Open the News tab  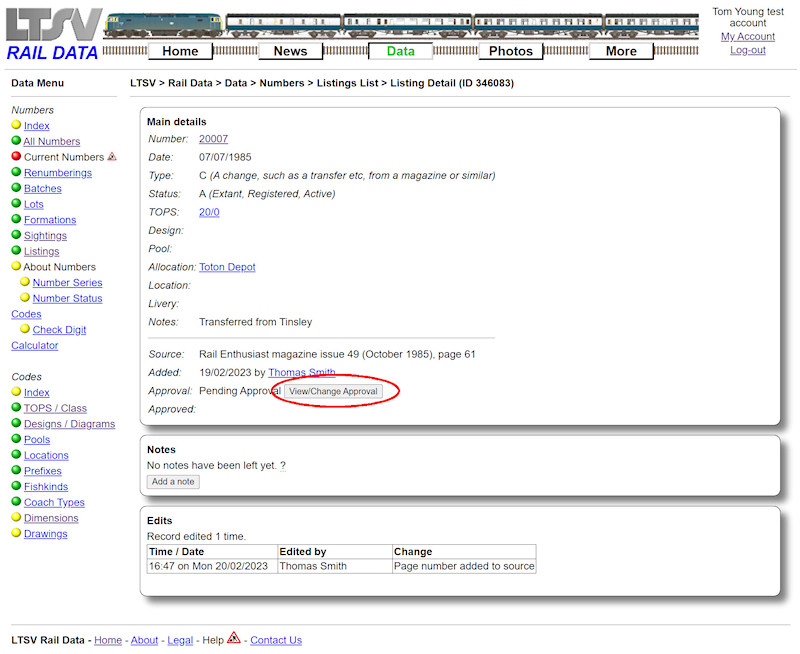click(290, 50)
